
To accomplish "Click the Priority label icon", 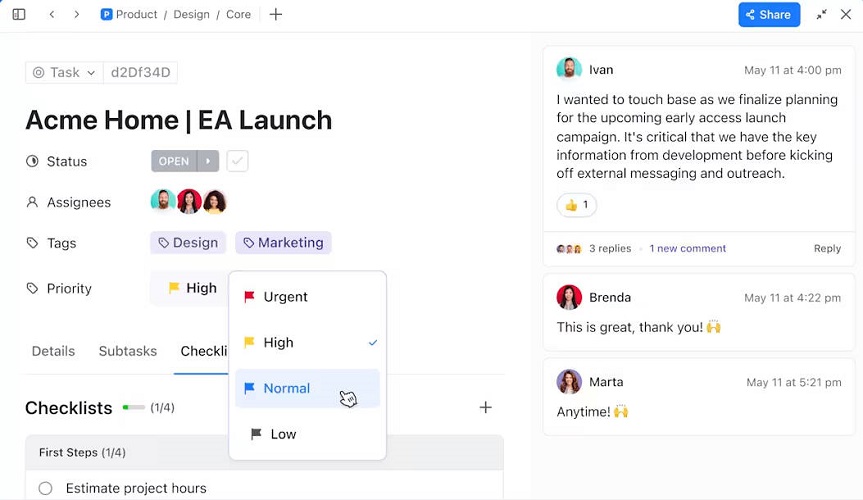I will tap(32, 288).
